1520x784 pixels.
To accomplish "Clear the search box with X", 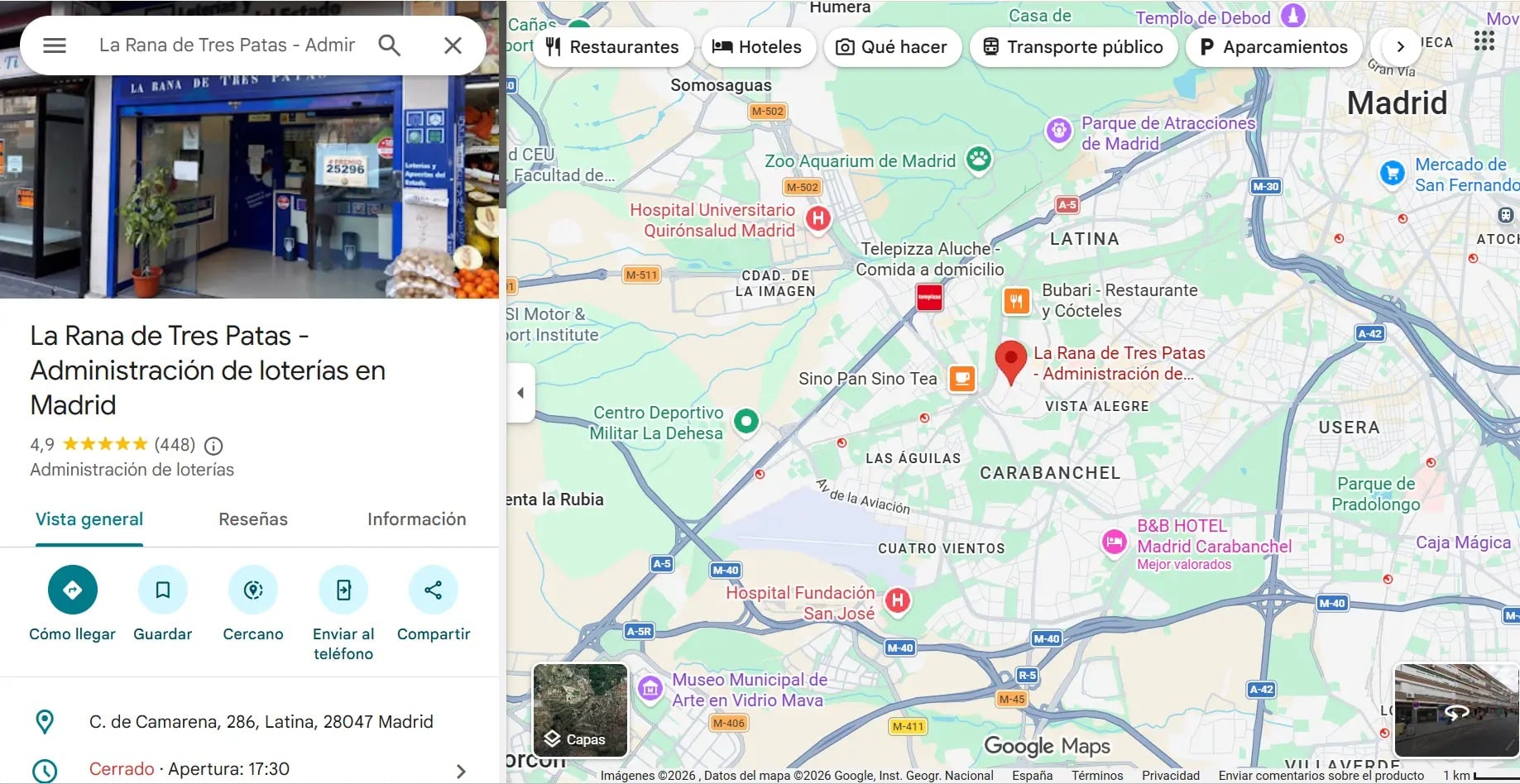I will (x=453, y=45).
